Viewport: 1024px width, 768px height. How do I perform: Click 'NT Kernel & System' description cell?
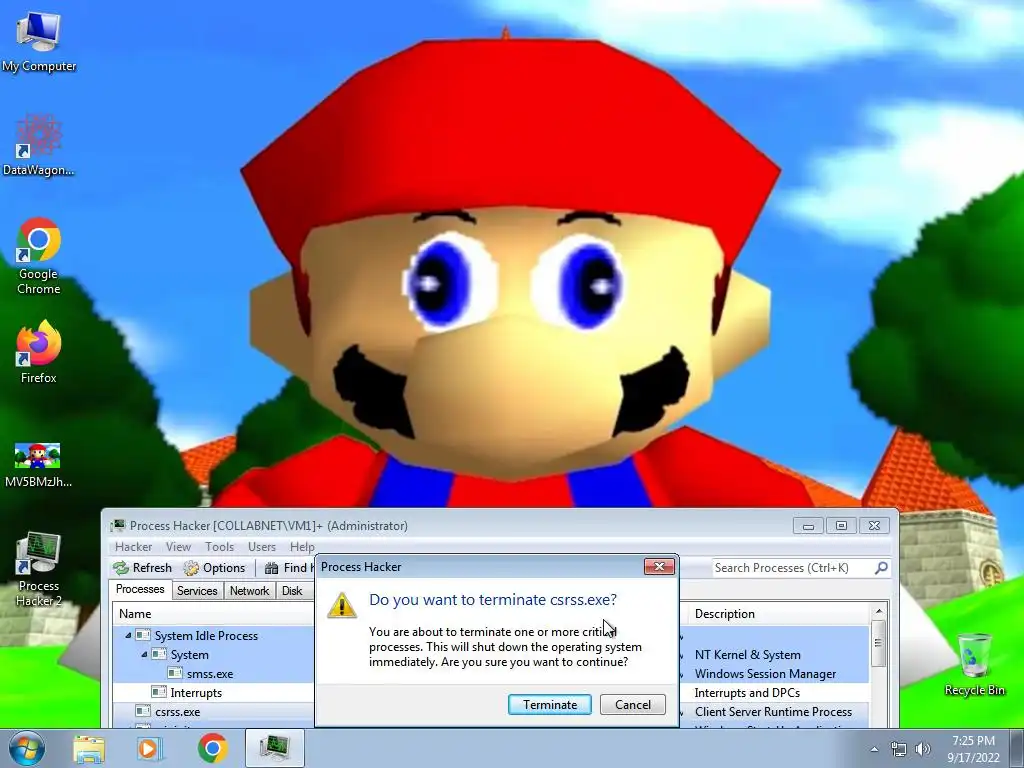(x=747, y=654)
